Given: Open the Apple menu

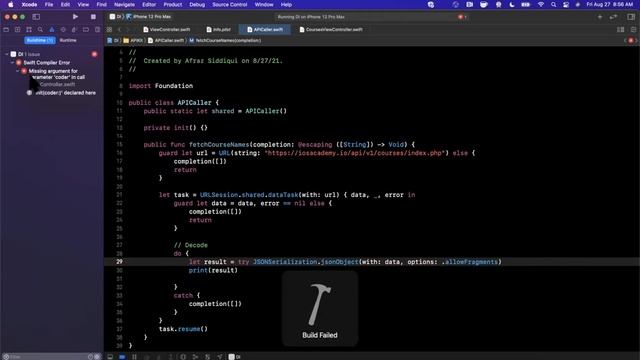Looking at the screenshot, I should pyautogui.click(x=11, y=4).
